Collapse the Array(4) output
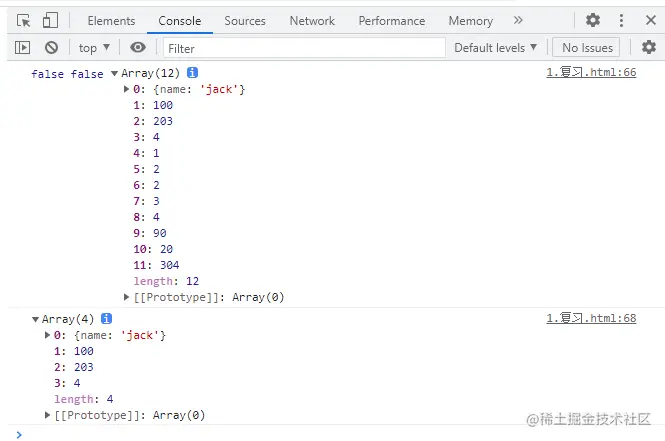665x441 pixels. (35, 319)
